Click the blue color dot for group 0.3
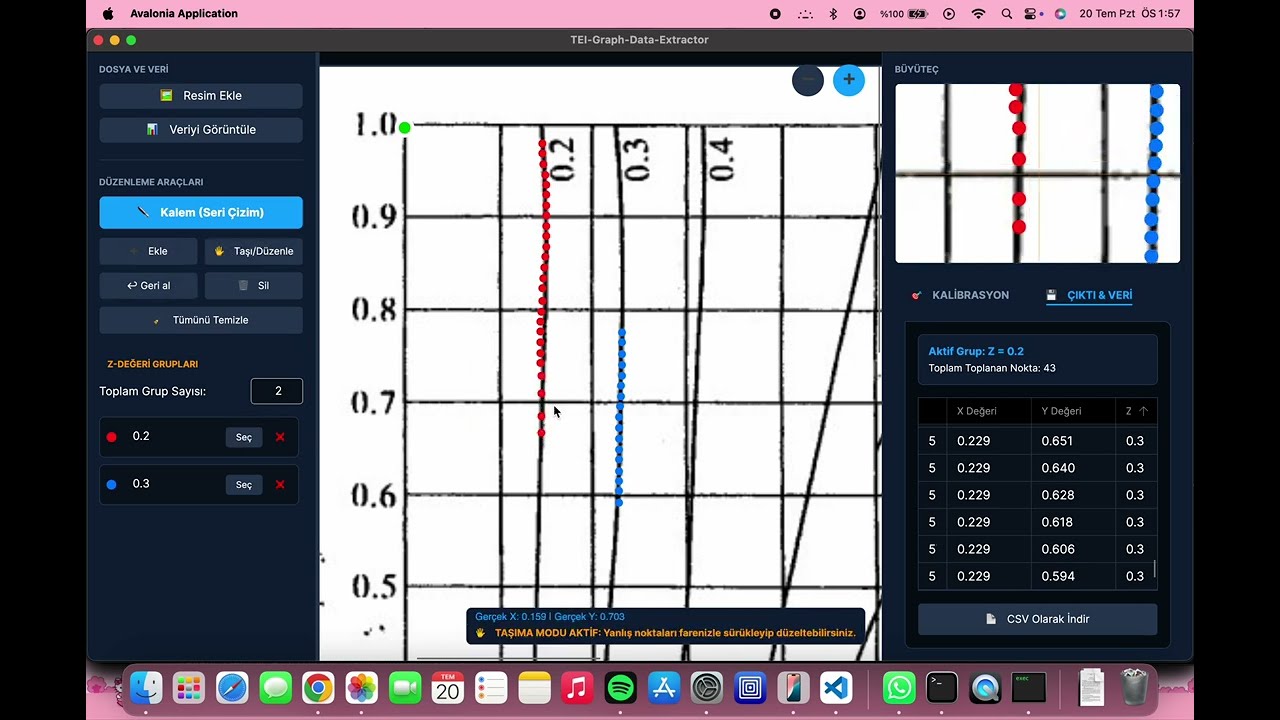 111,484
